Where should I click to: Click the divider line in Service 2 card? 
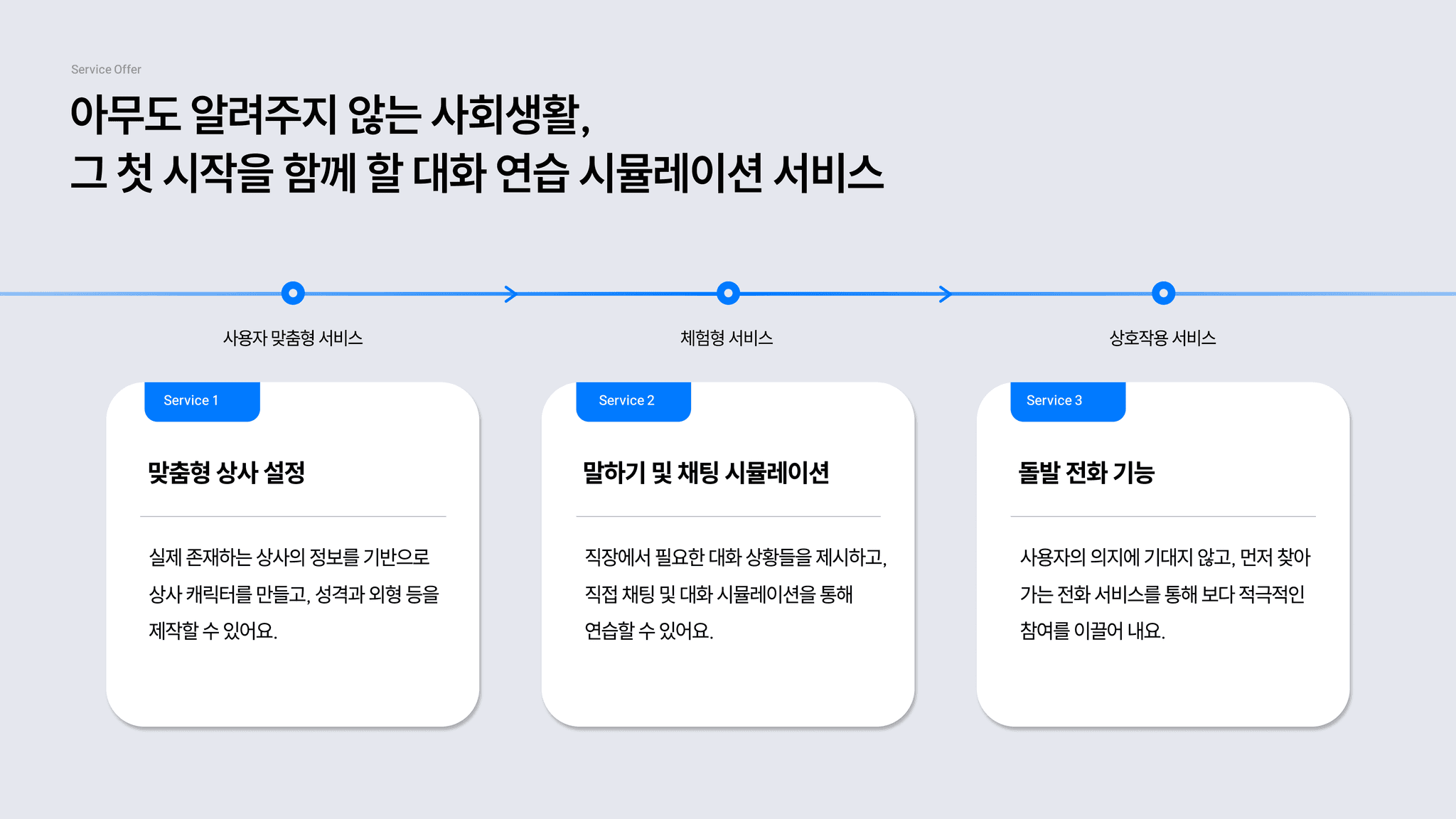pos(728,516)
